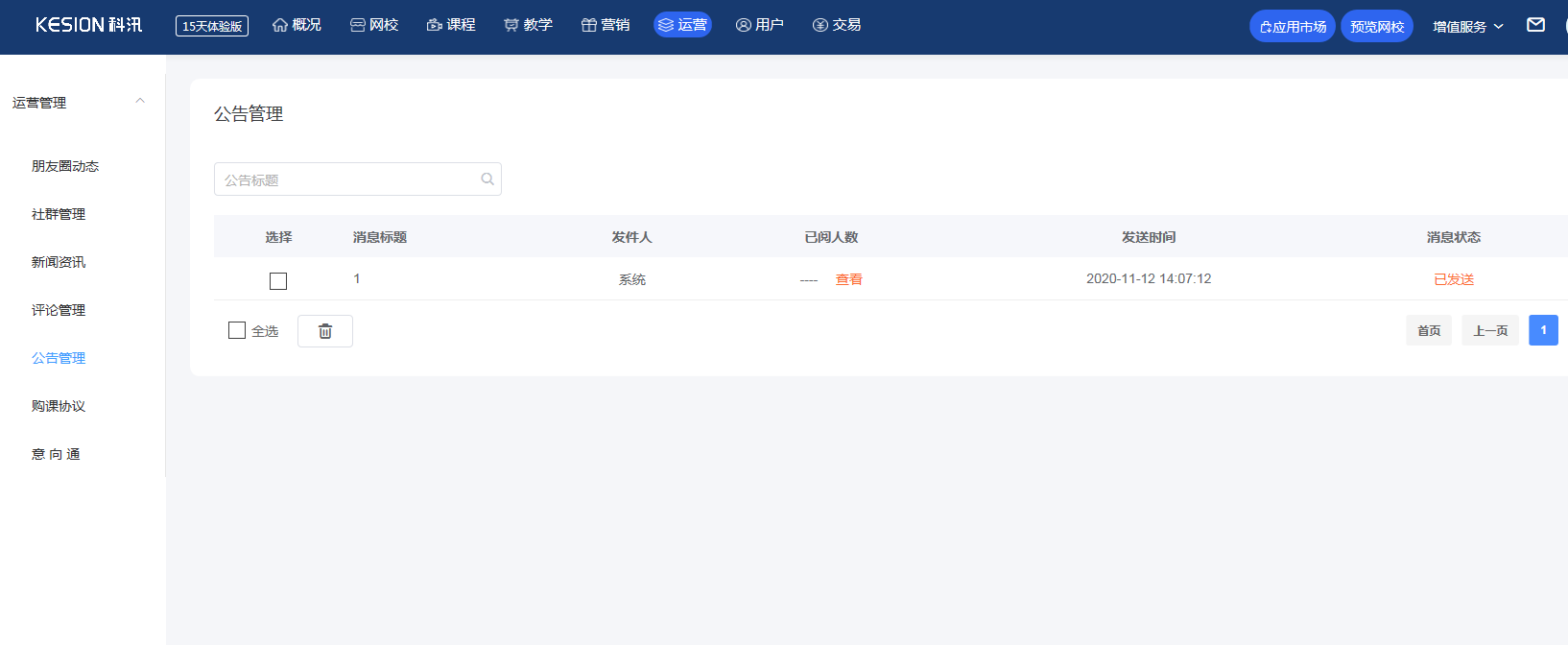The image size is (1568, 645).
Task: Click the mail envelope icon
Action: (1535, 25)
